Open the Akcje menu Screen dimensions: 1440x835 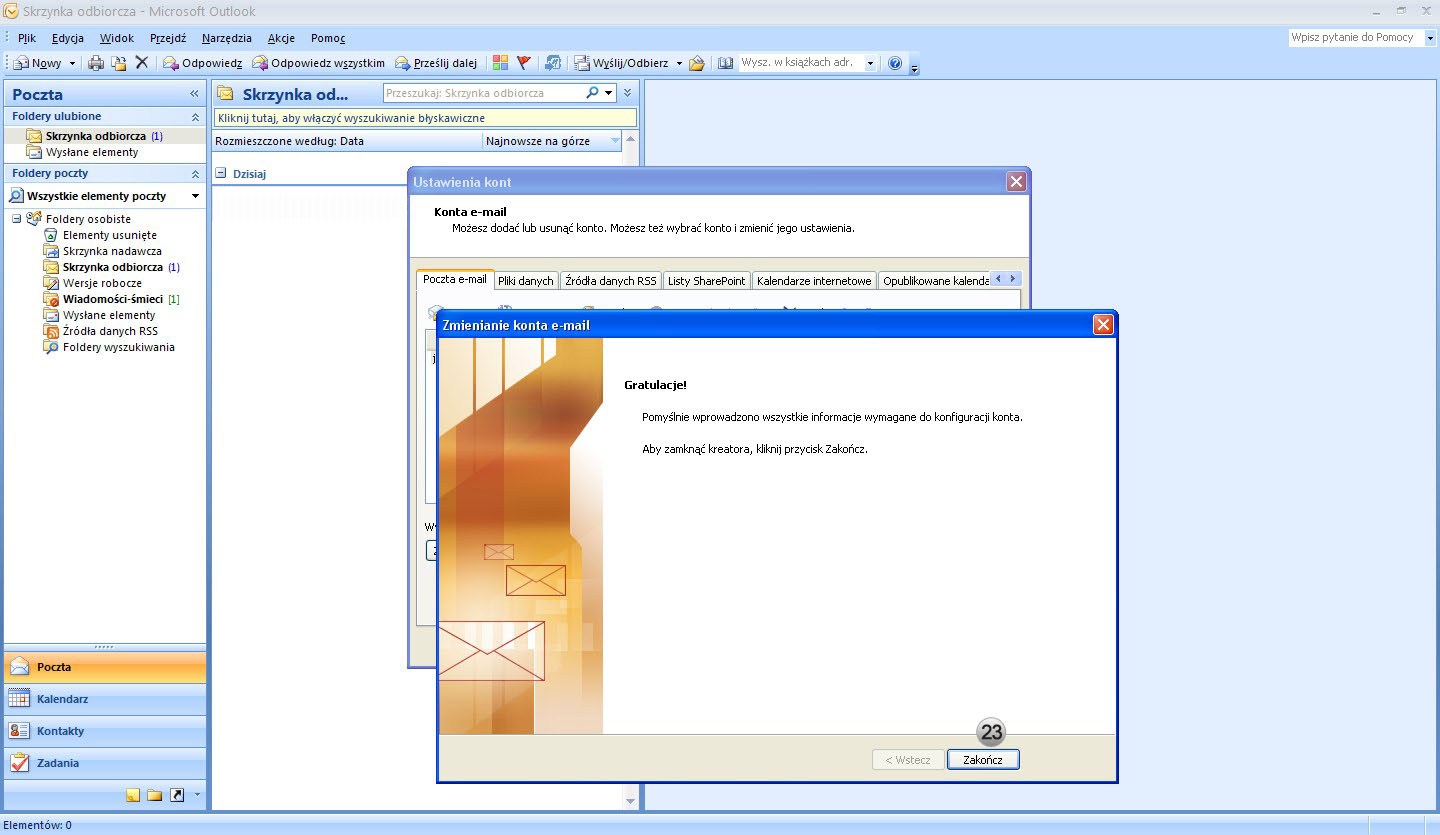click(x=281, y=38)
